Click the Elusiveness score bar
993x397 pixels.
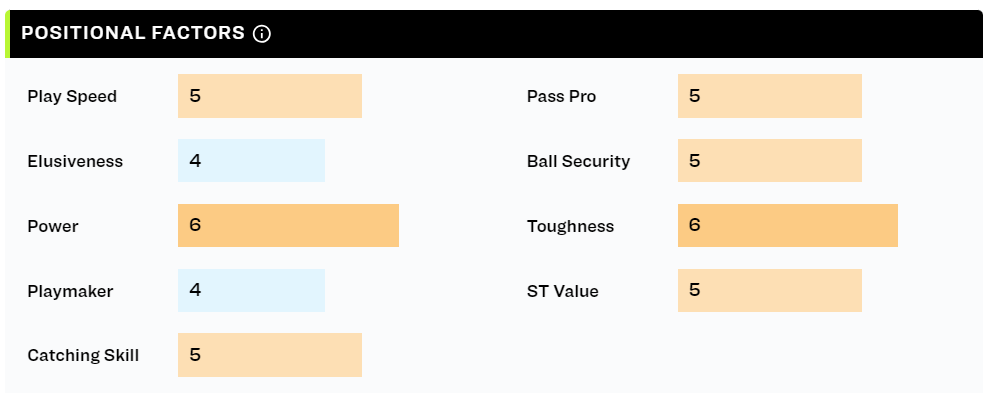pos(251,160)
